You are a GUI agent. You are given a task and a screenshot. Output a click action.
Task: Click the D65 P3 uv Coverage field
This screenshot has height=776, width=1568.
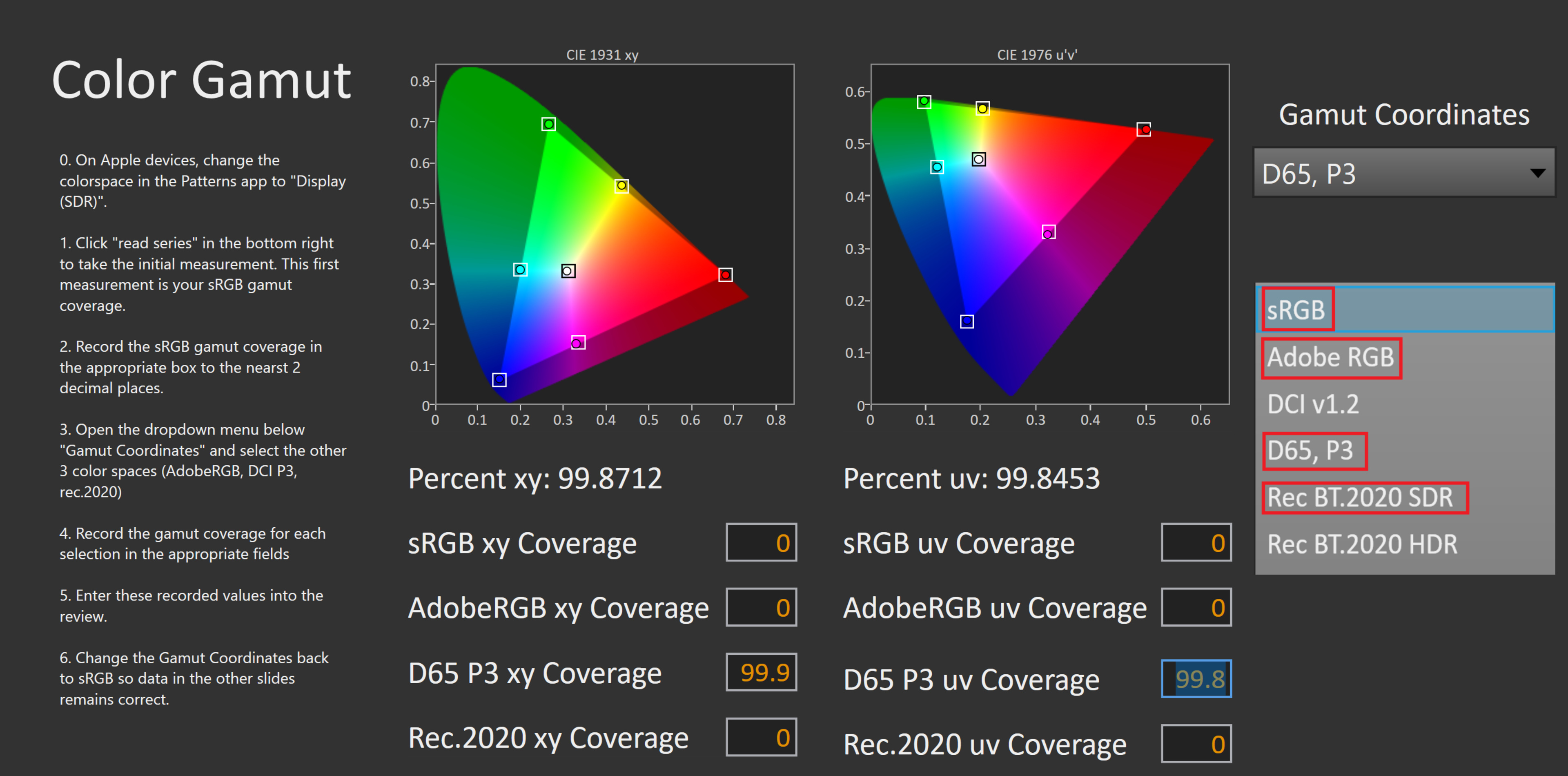(x=1196, y=679)
